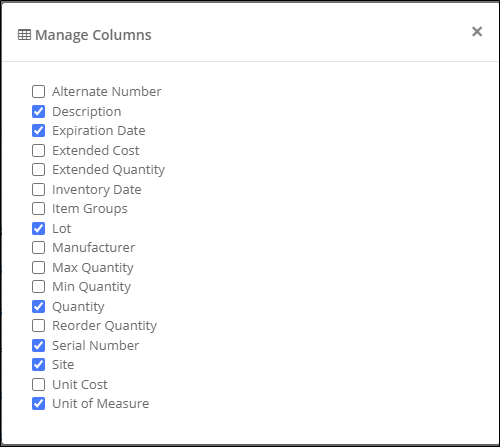This screenshot has width=500, height=447.
Task: Tick the Extended Cost checkbox
Action: coord(39,150)
